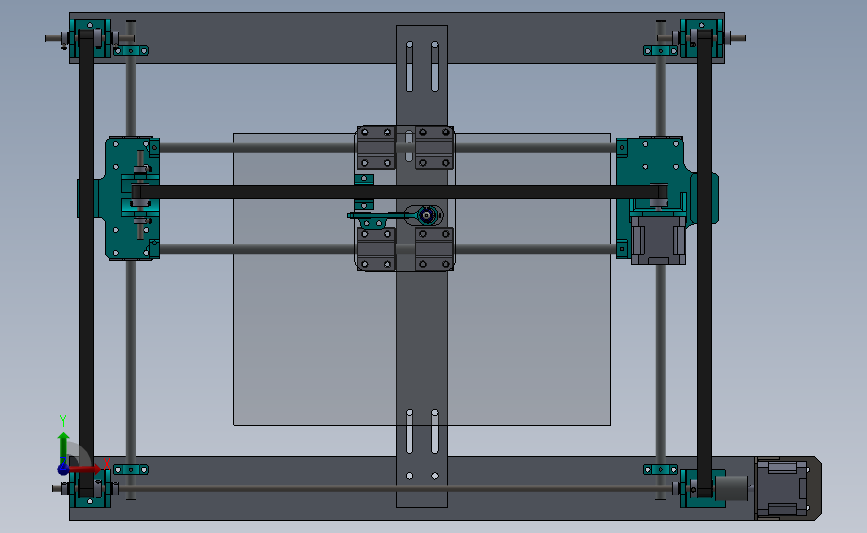Viewport: 867px width, 533px height.
Task: Click the blue Z axis ball of the triad
Action: [64, 469]
